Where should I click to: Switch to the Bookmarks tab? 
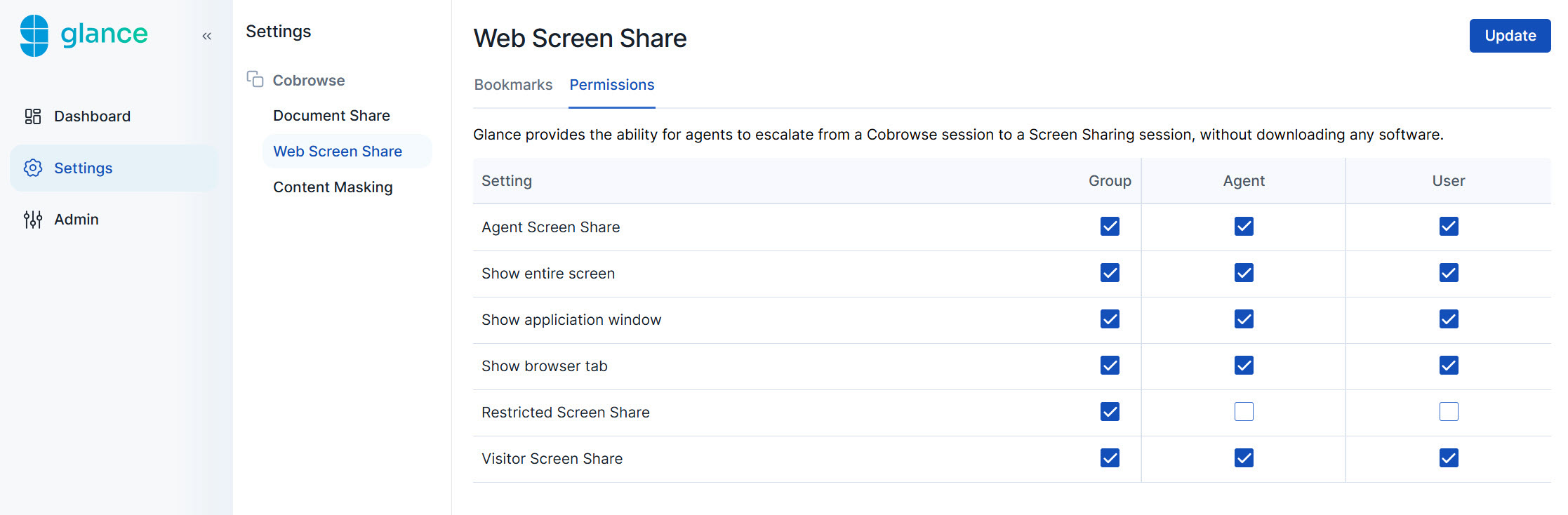click(513, 85)
